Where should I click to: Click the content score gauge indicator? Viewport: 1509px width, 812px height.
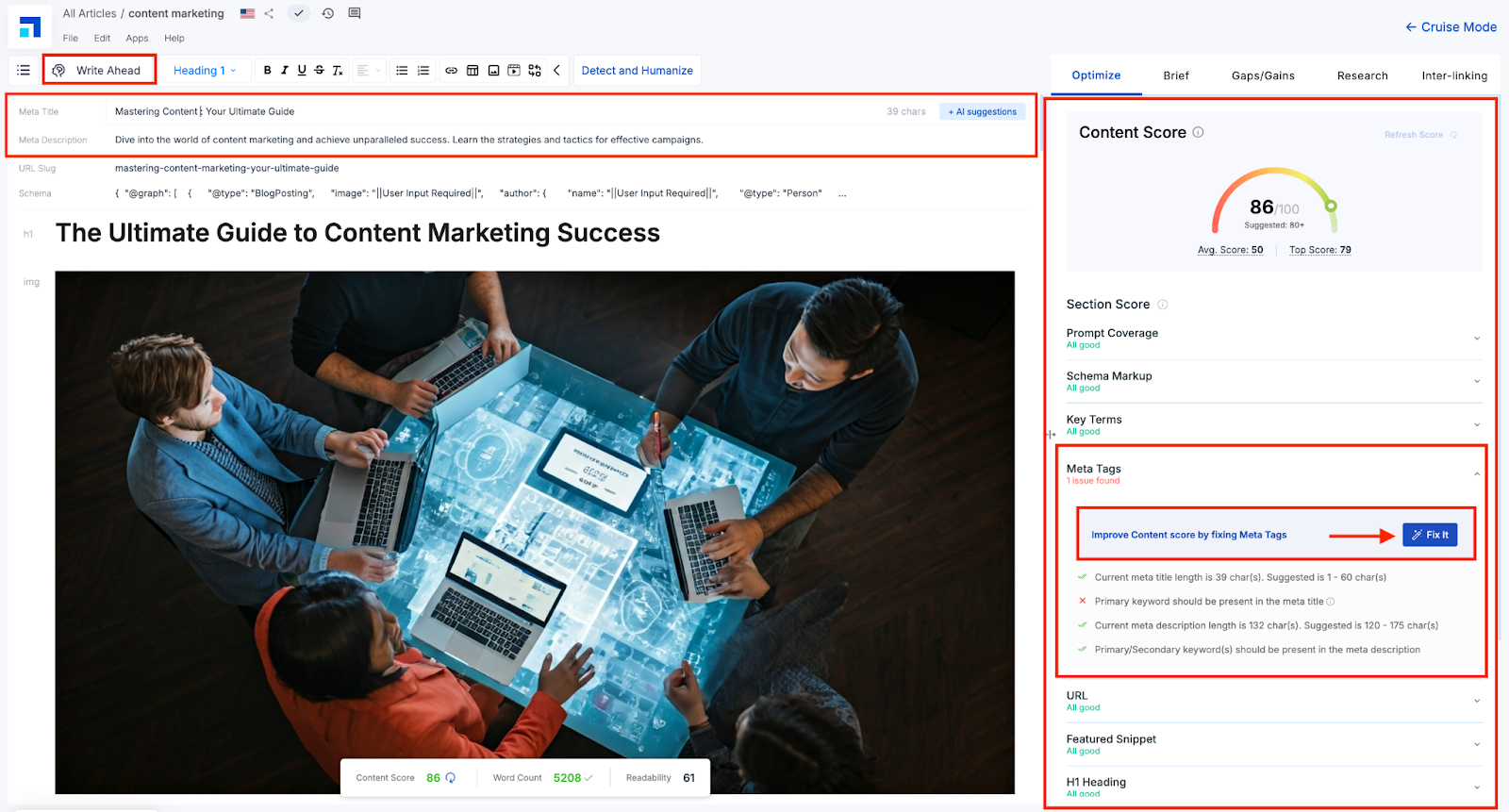point(1274,201)
